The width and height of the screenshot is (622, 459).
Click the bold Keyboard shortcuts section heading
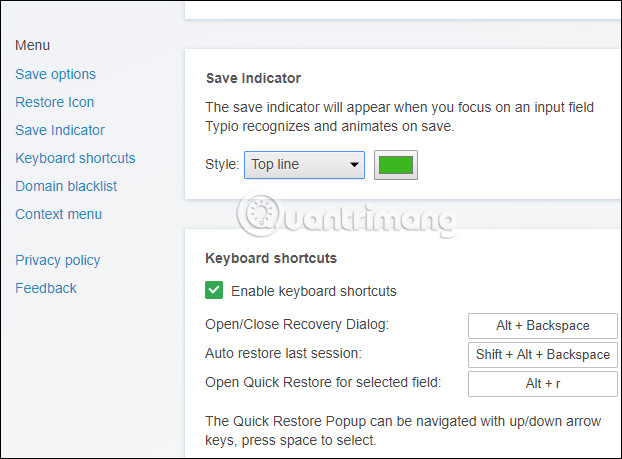(x=271, y=258)
